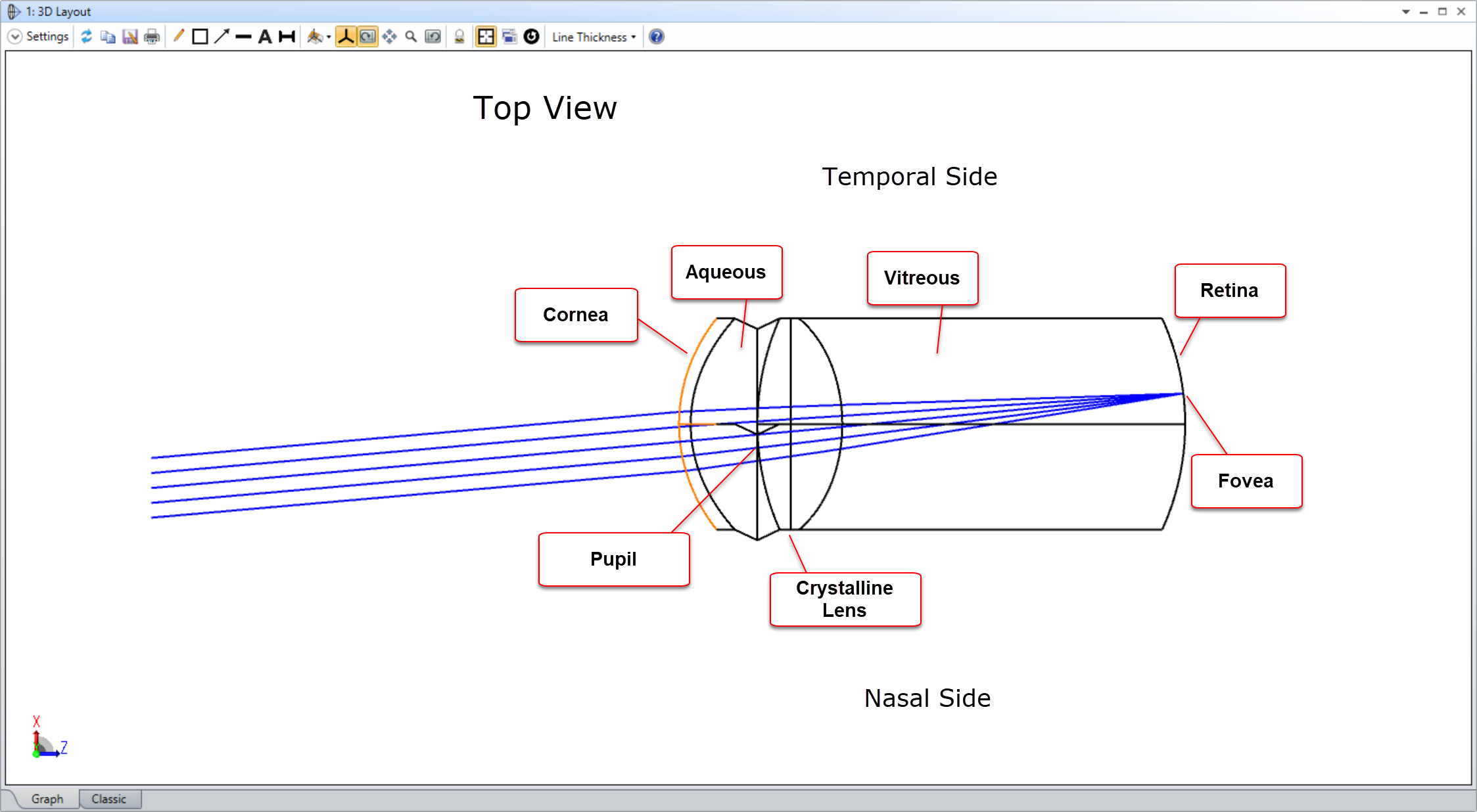Click the 'Top View' text annotation
Screen dimensions: 1477x812
(545, 109)
